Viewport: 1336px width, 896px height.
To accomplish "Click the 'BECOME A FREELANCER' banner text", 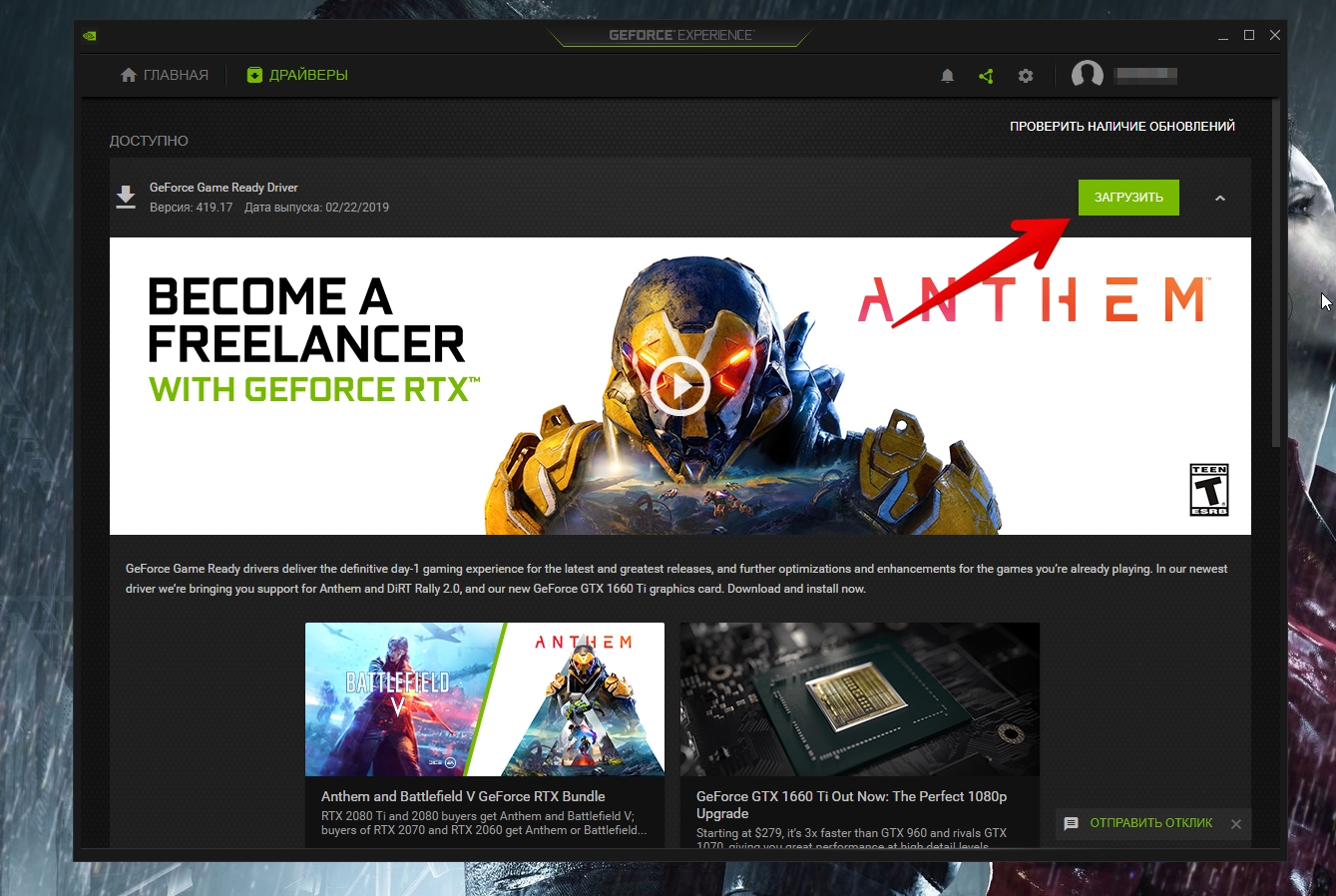I will coord(306,320).
